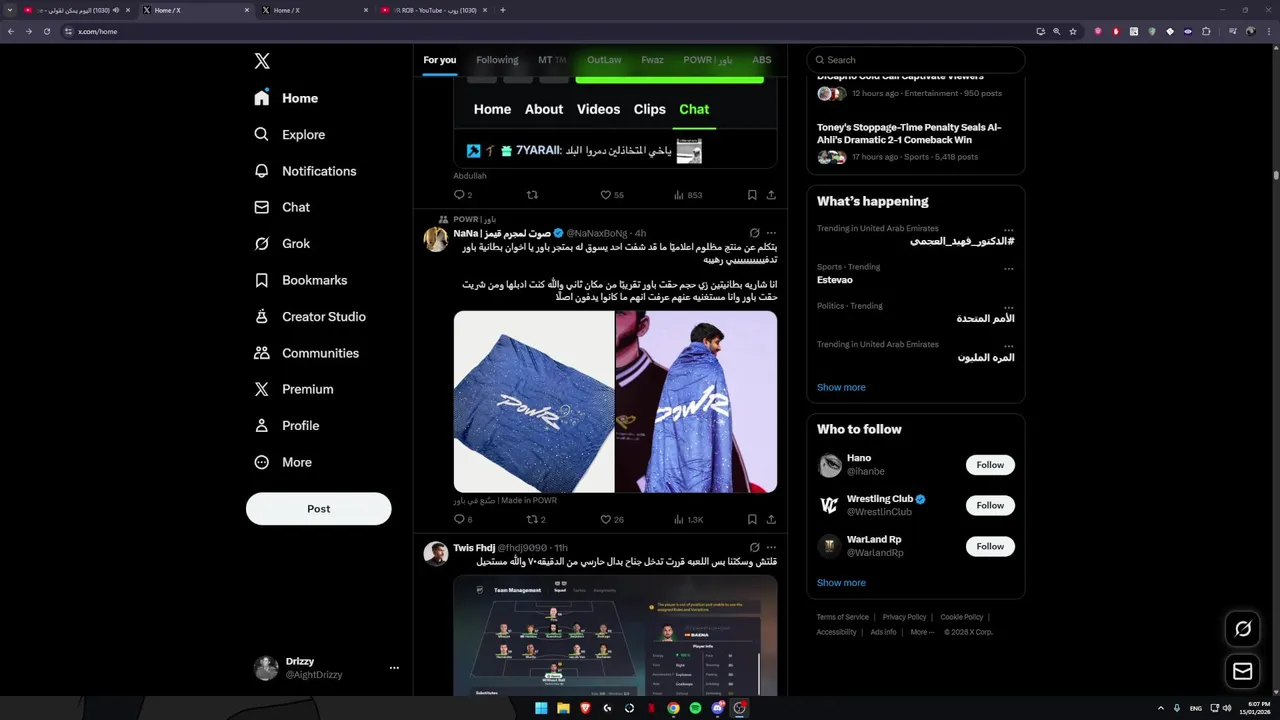This screenshot has width=1280, height=720.
Task: Click Grok explain icon on NaNa post
Action: pos(754,233)
